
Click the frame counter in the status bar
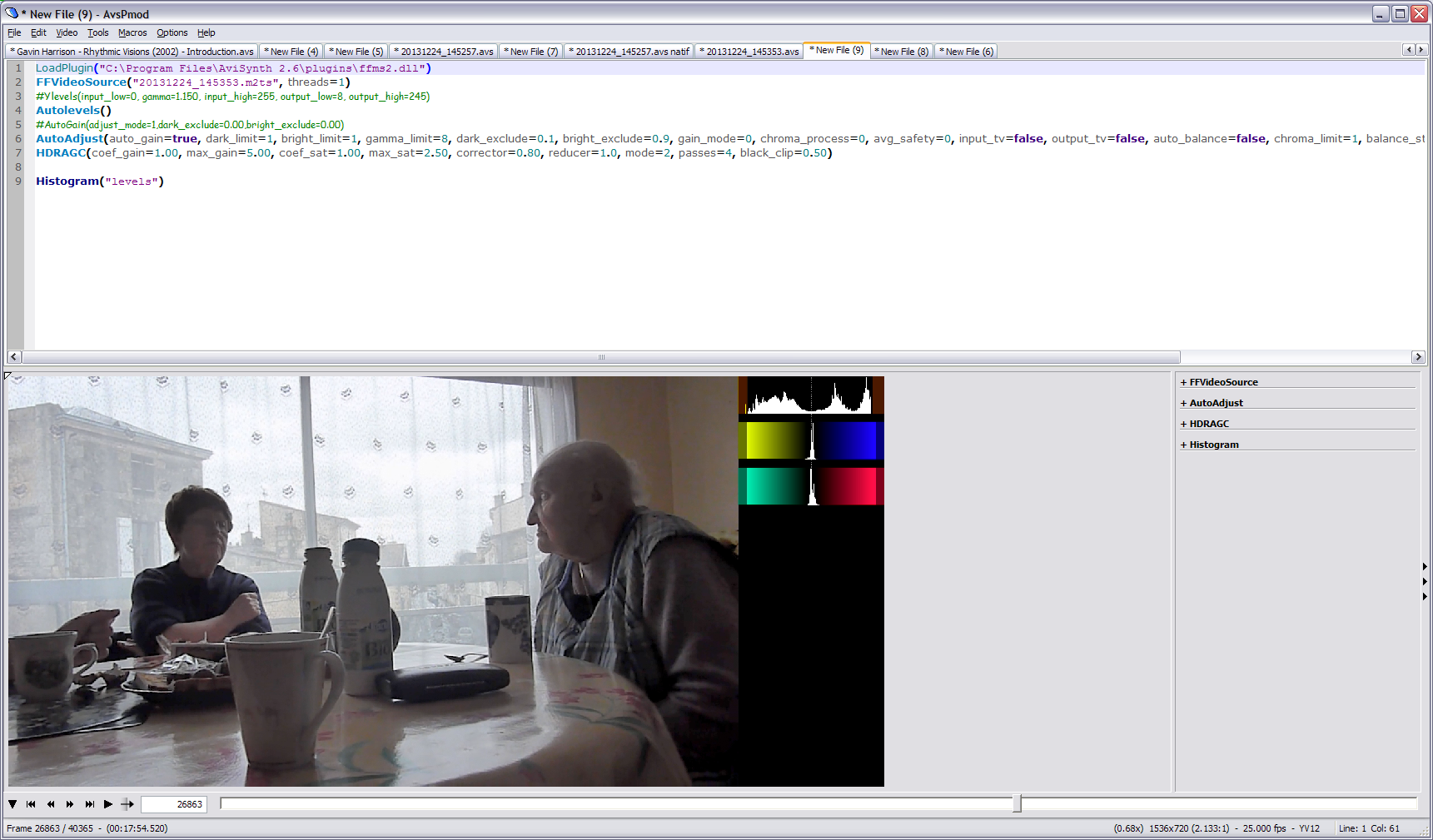[87, 828]
